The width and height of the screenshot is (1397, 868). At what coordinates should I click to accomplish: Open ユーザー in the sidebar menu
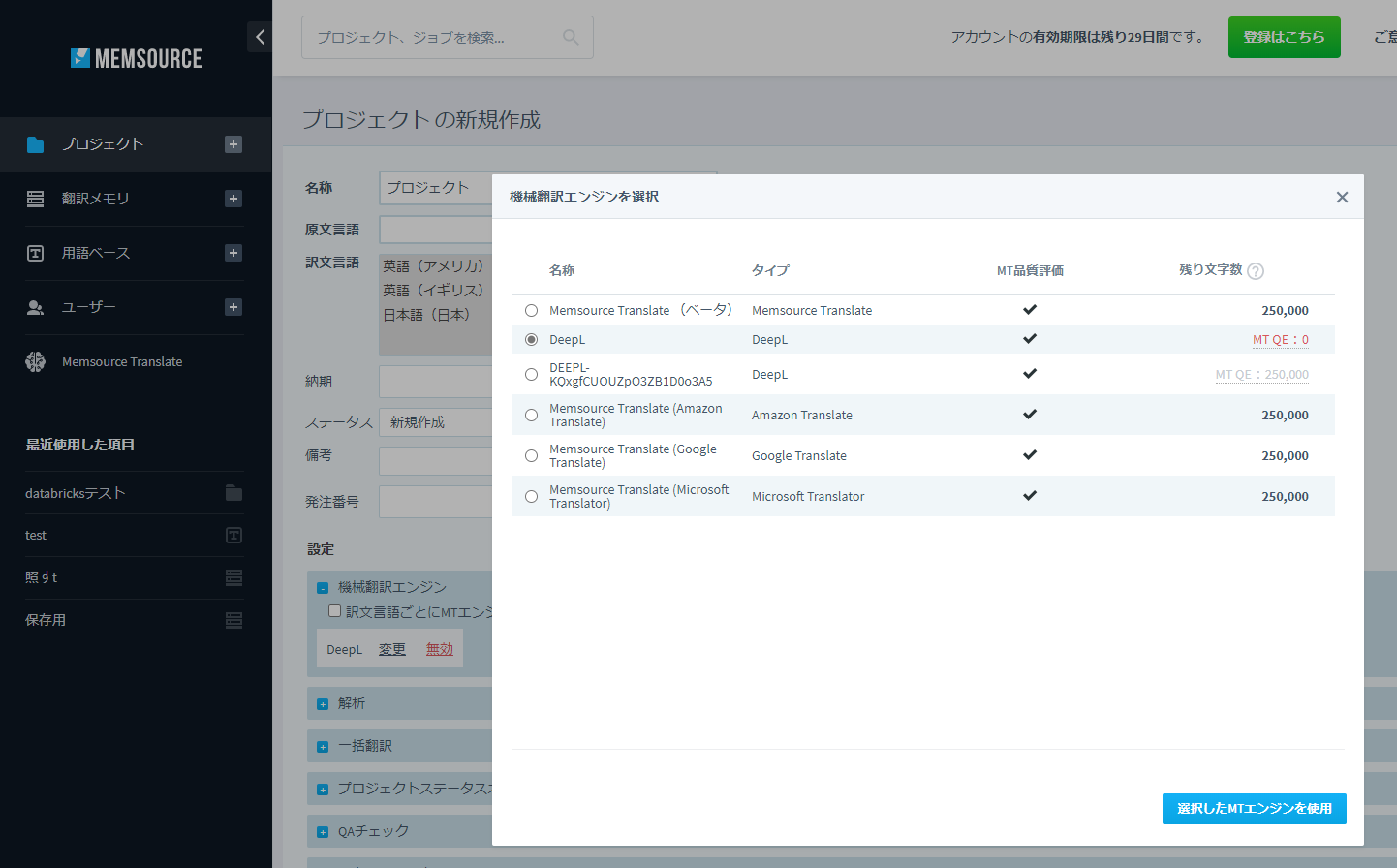(89, 307)
